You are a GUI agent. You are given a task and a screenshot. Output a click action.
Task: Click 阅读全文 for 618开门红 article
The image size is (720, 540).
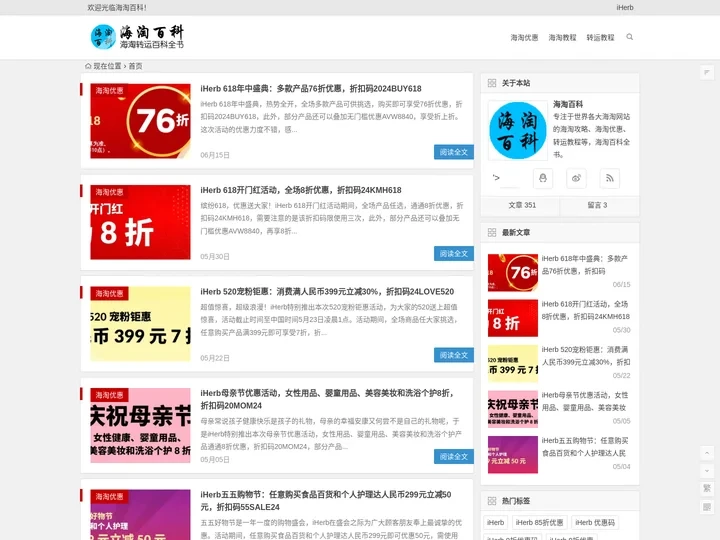(454, 253)
